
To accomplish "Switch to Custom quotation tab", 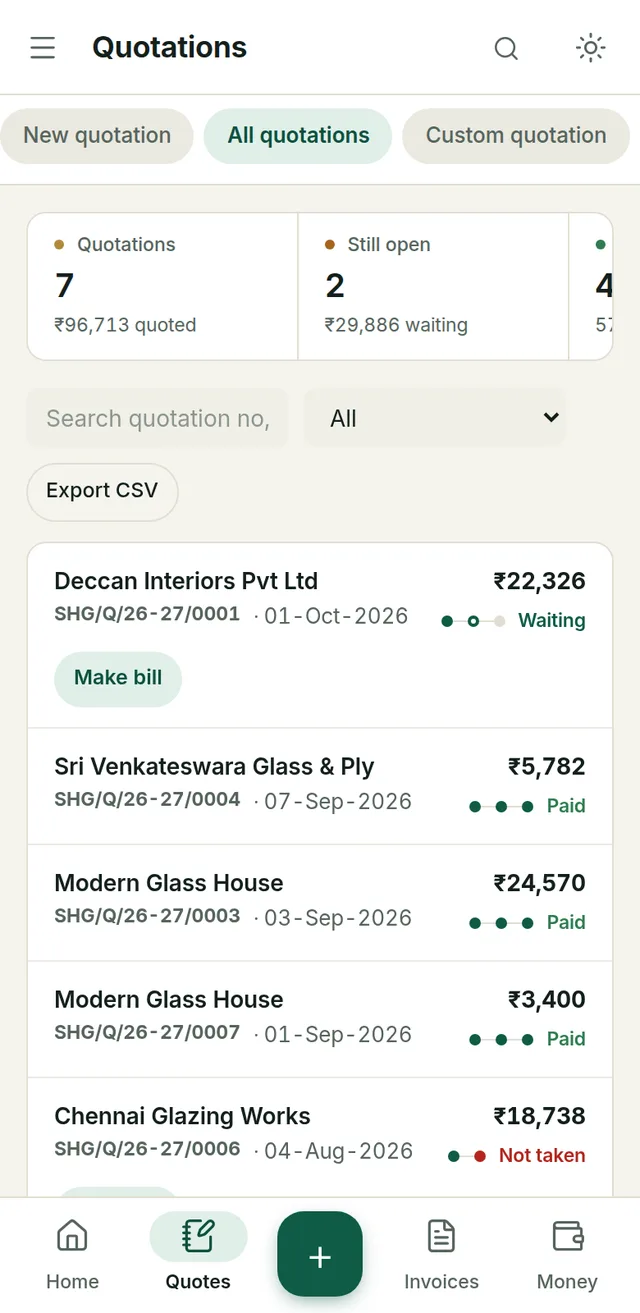I will (x=516, y=136).
